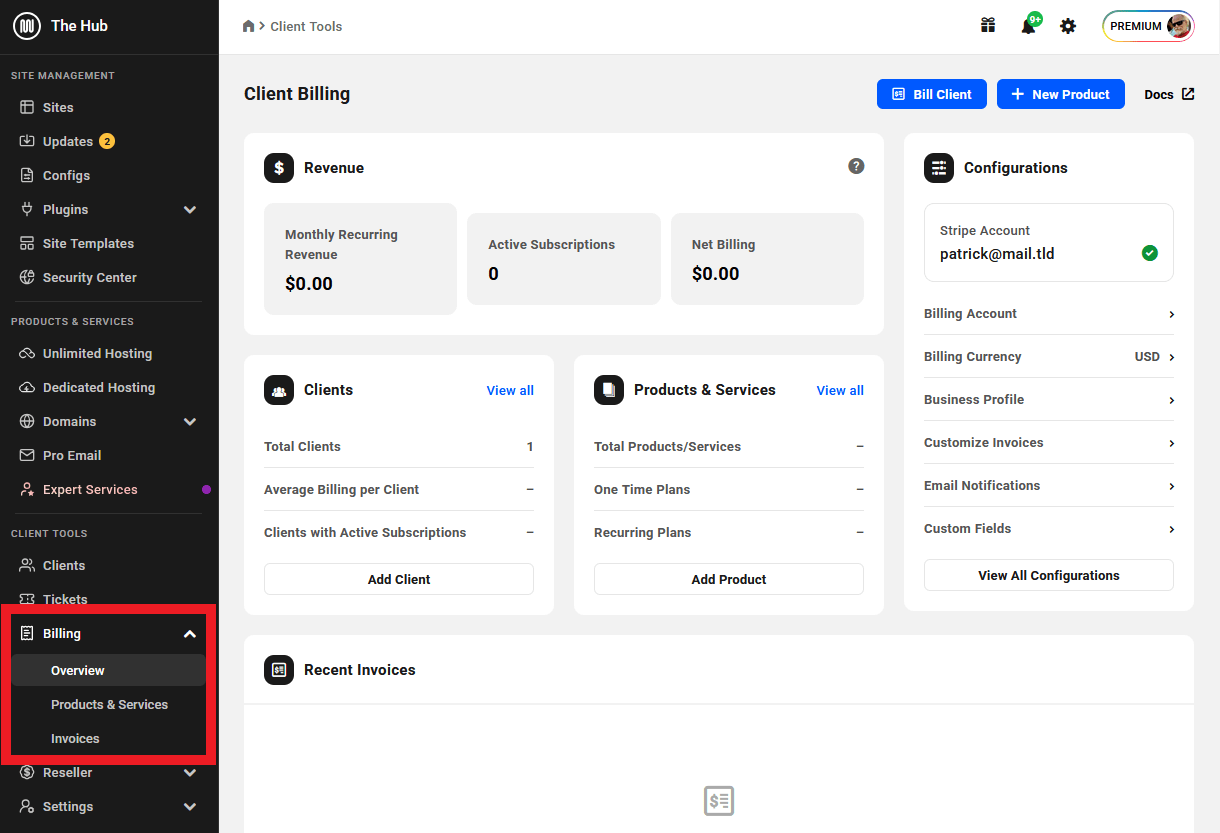
Task: Click the Products & Services card icon
Action: [609, 390]
